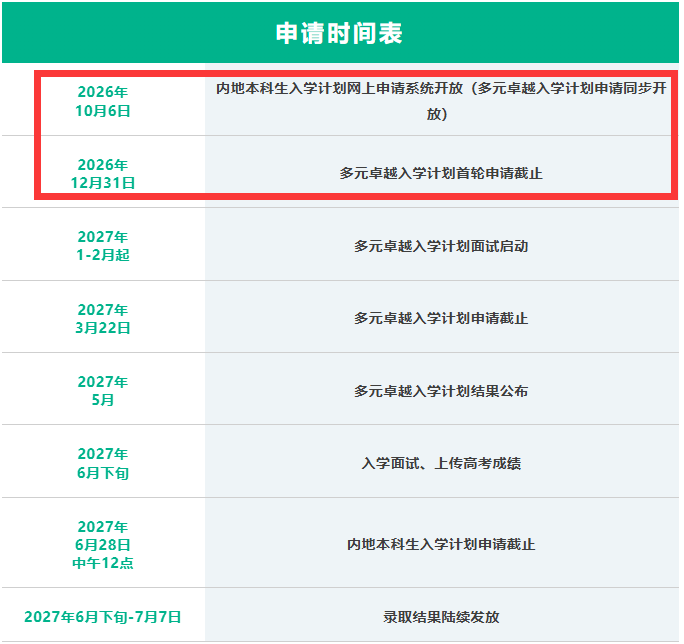Select the date 2027年 5月

point(103,391)
